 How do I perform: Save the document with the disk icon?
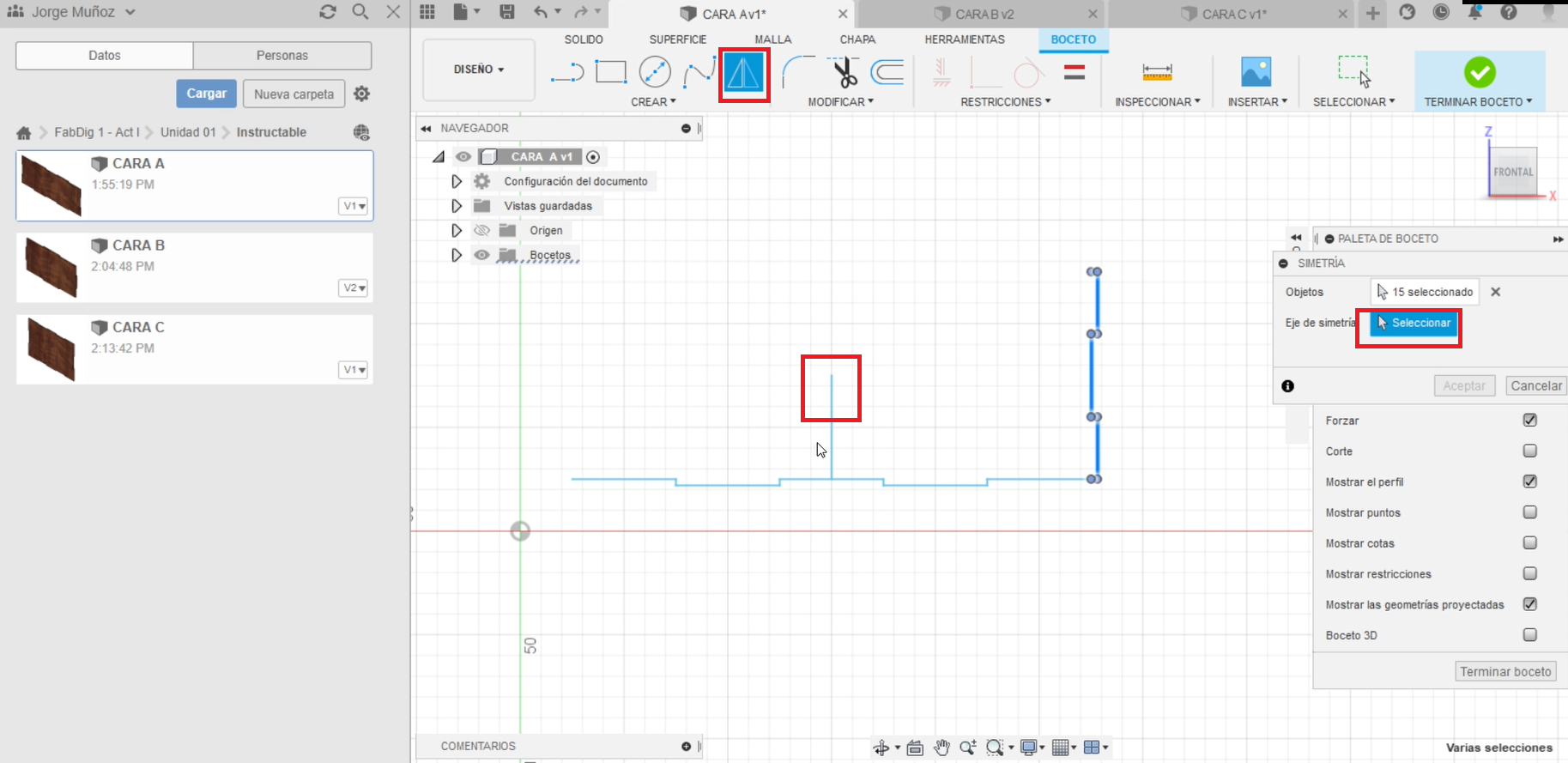pos(507,12)
